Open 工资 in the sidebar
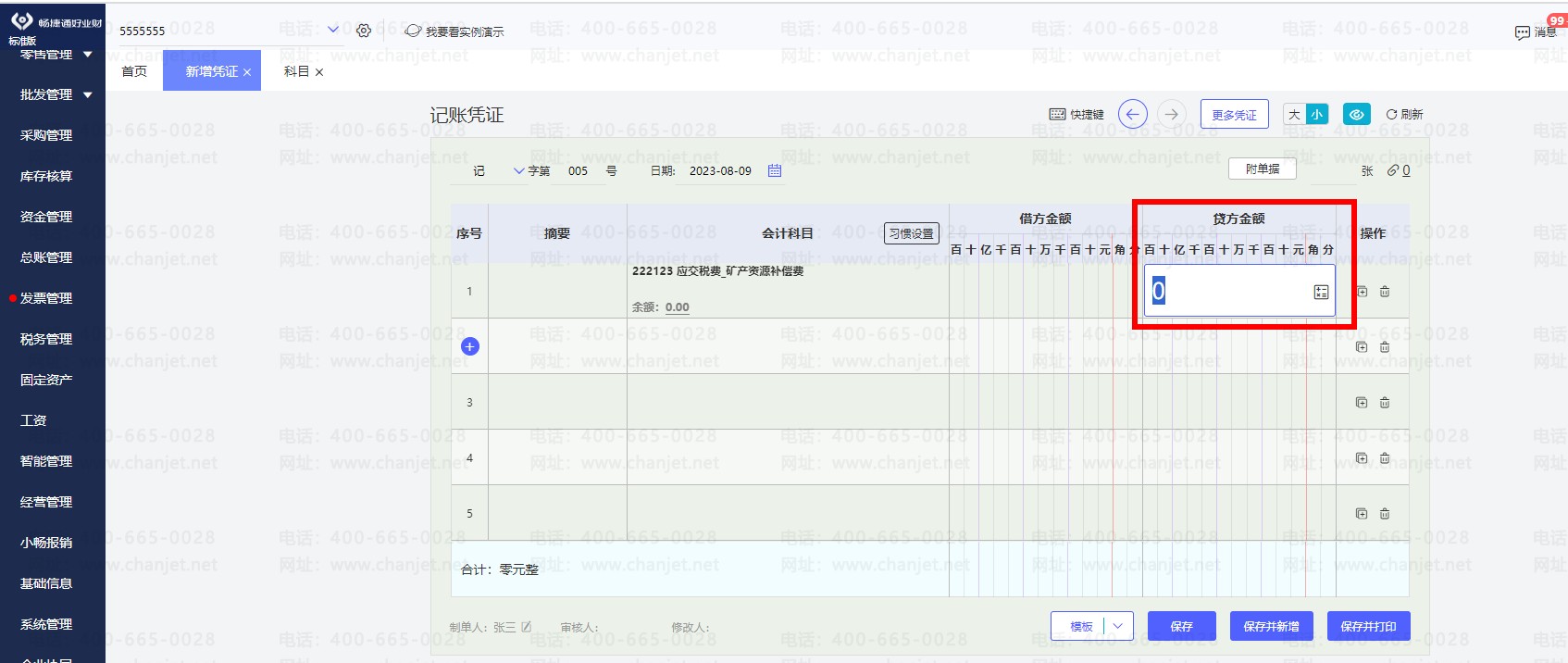 [33, 420]
